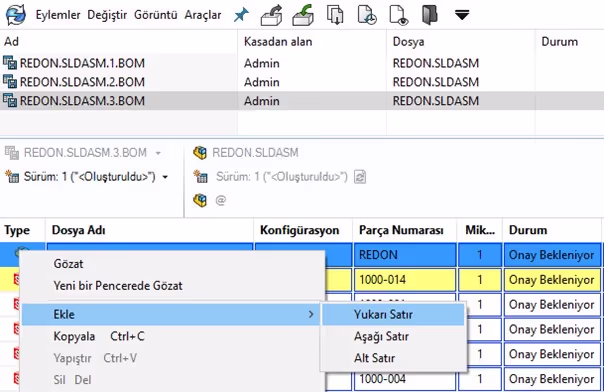This screenshot has width=604, height=392.
Task: Click the BOM icon beside REDON.SLDASM.2.BOM
Action: pos(10,82)
